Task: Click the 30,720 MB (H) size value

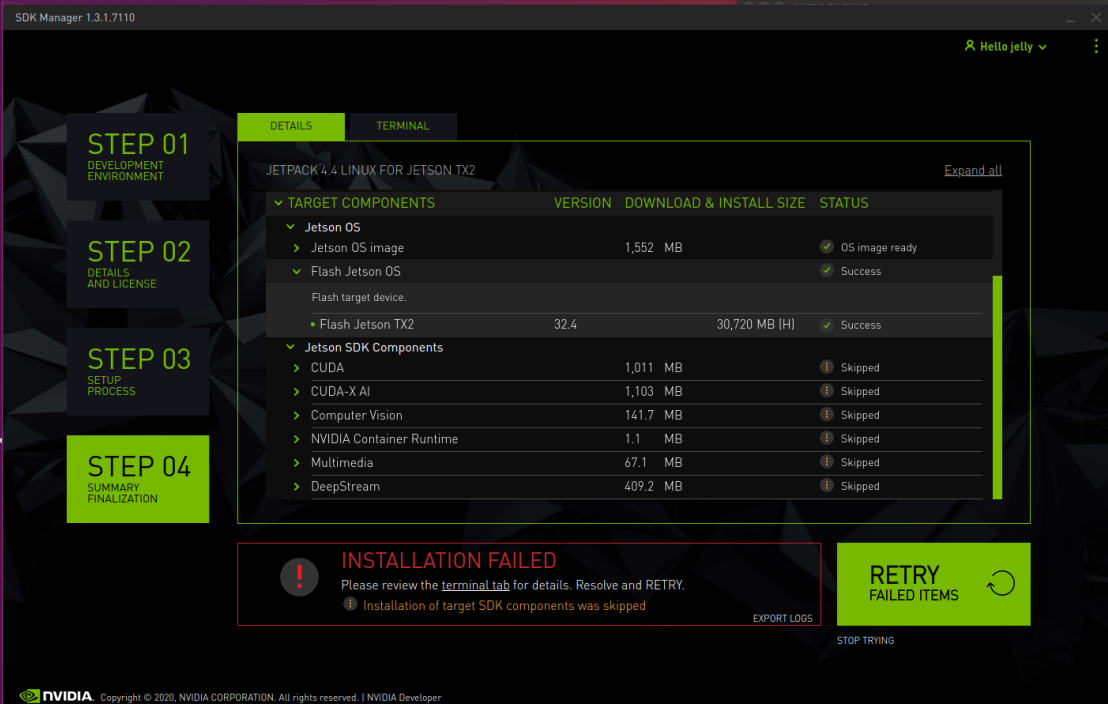Action: (x=755, y=324)
